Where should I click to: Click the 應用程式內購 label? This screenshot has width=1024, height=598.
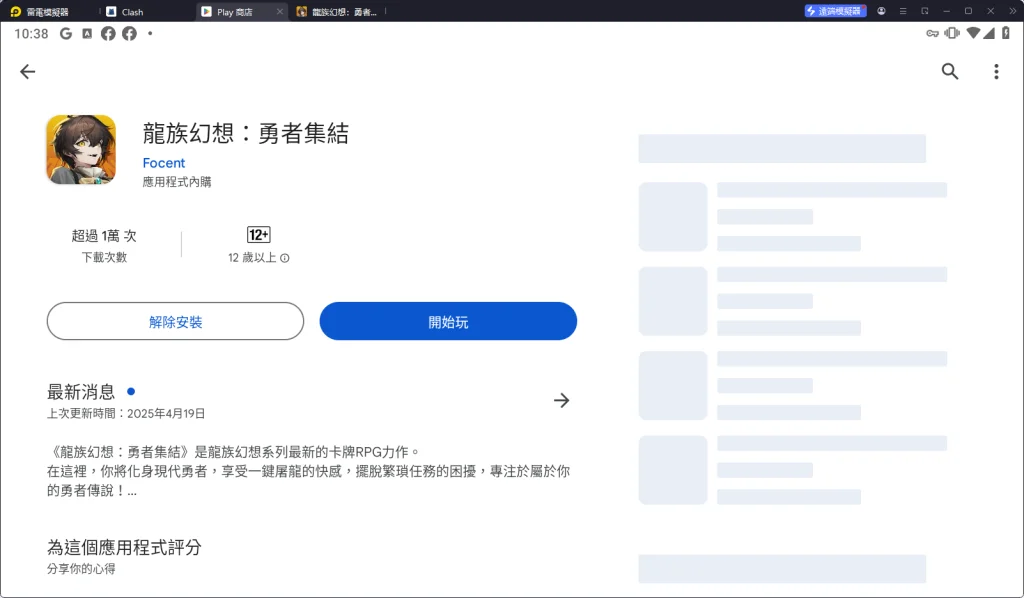tap(177, 181)
